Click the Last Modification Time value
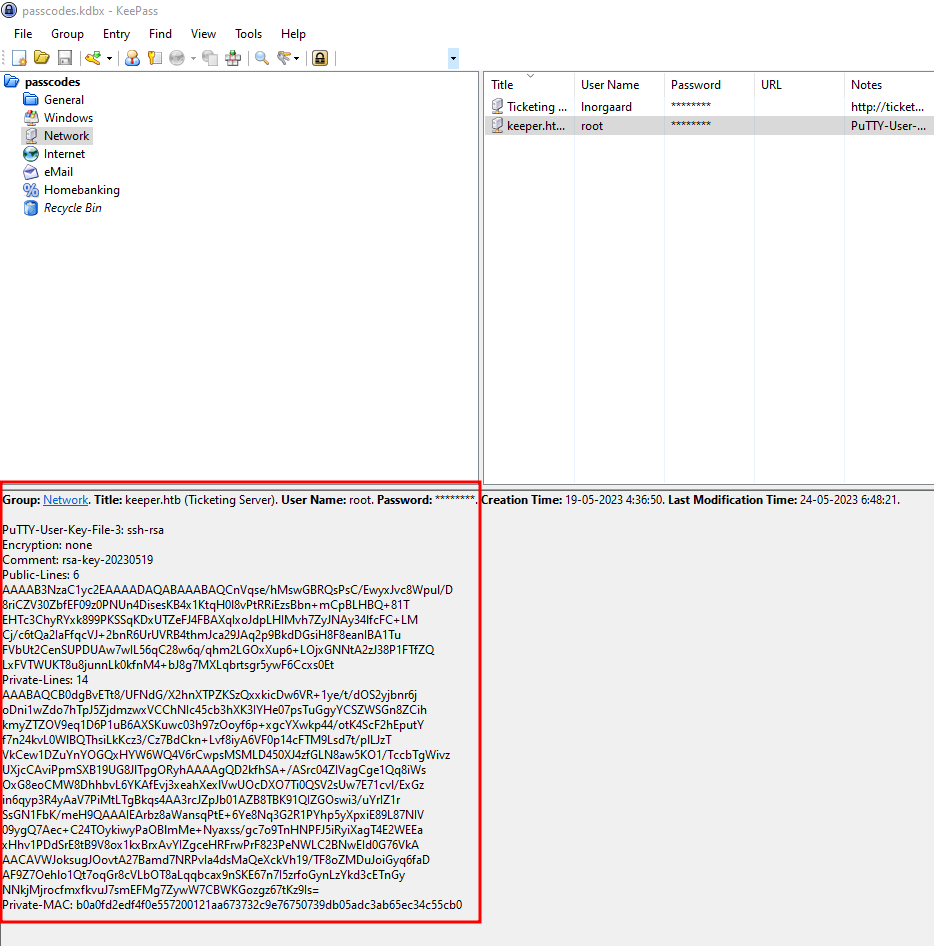Image resolution: width=934 pixels, height=946 pixels. coord(849,500)
